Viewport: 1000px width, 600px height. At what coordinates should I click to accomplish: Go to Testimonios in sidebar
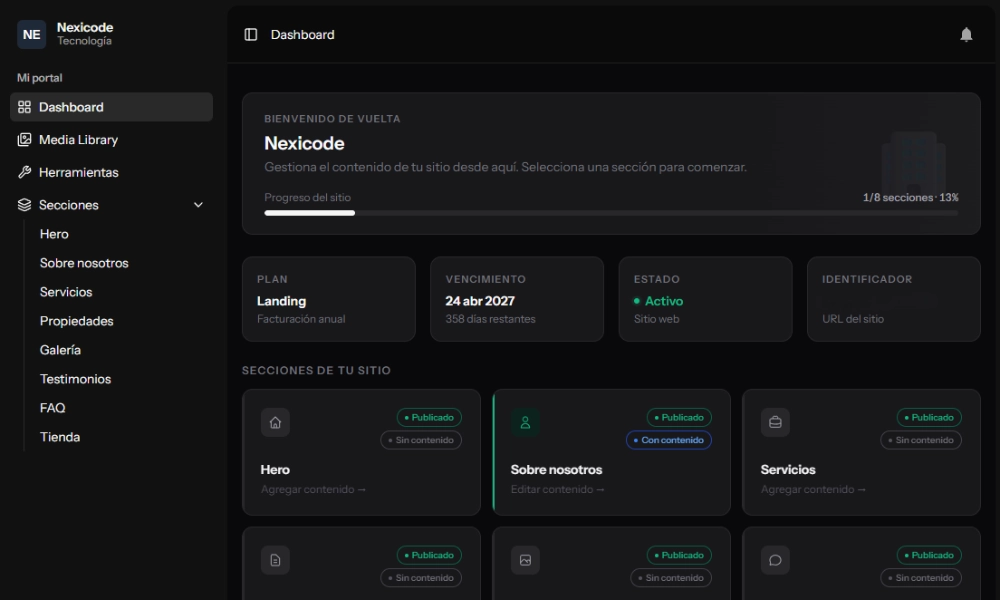click(75, 379)
